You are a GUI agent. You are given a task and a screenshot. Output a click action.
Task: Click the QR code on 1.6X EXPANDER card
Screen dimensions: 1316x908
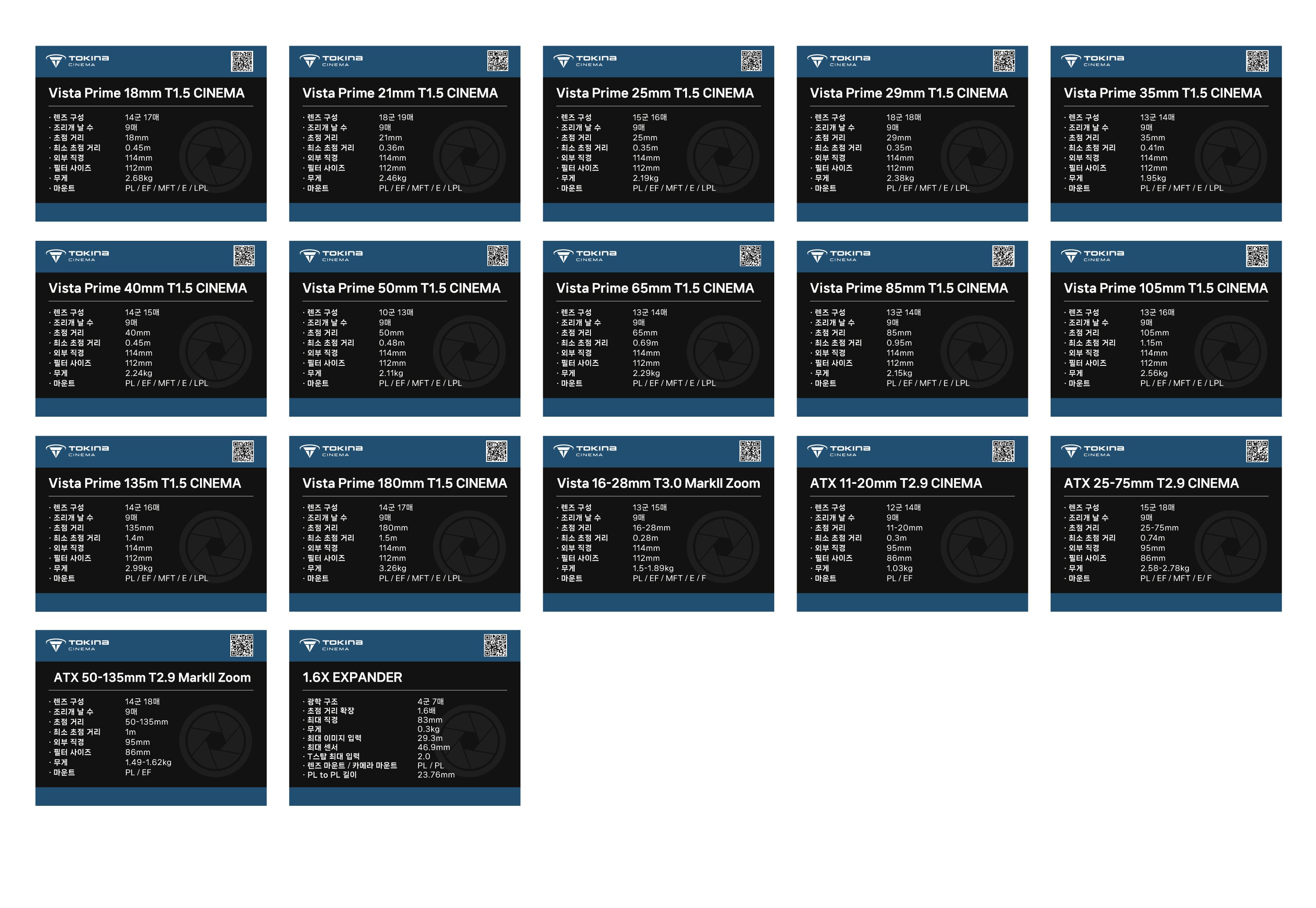495,645
